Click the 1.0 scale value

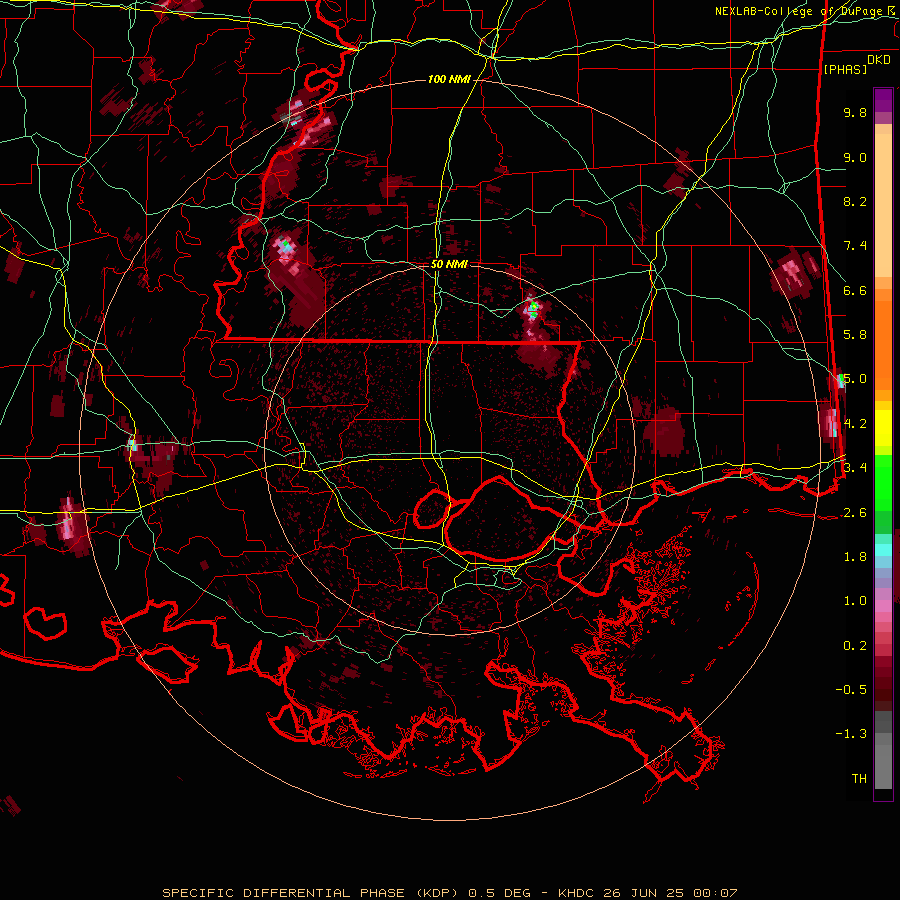point(855,601)
